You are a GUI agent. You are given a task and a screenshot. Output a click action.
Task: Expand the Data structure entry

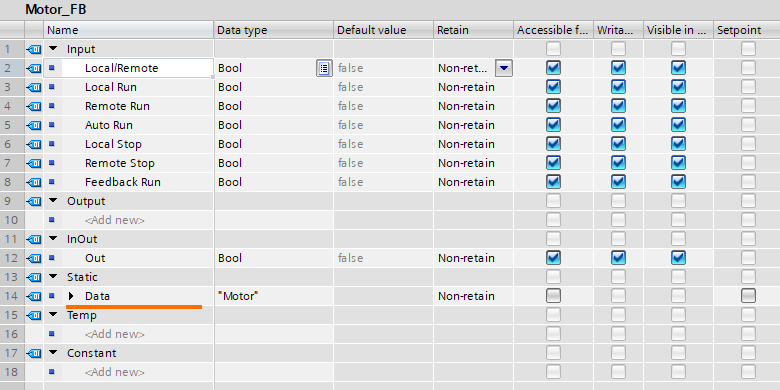(71, 296)
